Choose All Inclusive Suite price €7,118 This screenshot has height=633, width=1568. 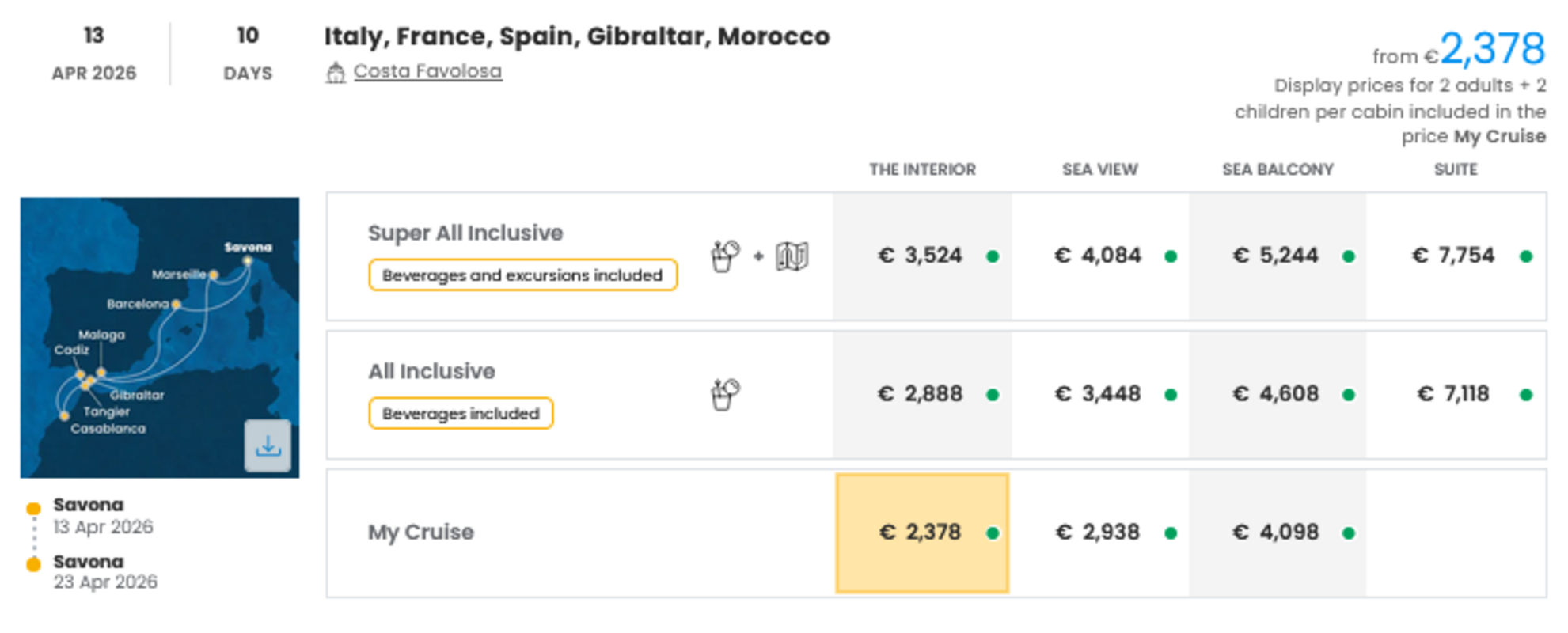click(x=1454, y=394)
